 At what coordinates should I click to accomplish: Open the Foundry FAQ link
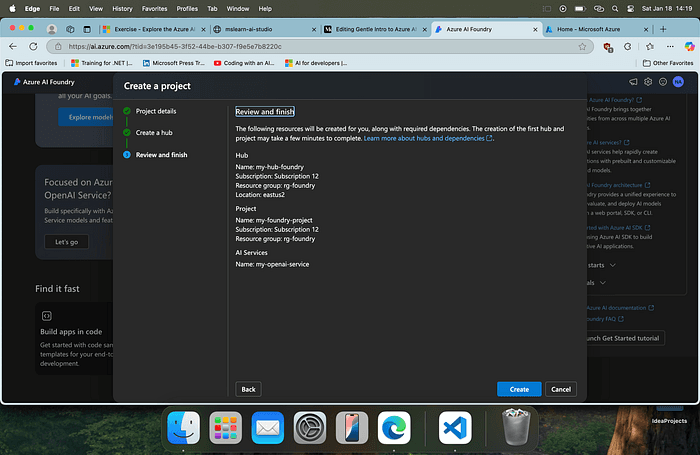pyautogui.click(x=604, y=319)
